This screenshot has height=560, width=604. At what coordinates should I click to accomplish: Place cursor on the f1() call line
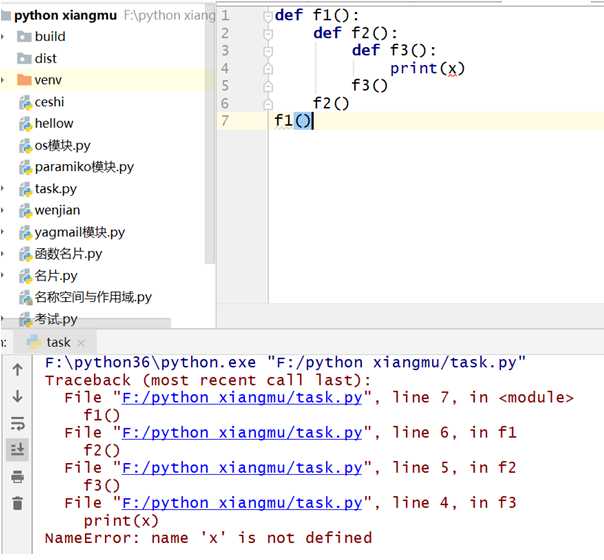click(293, 121)
